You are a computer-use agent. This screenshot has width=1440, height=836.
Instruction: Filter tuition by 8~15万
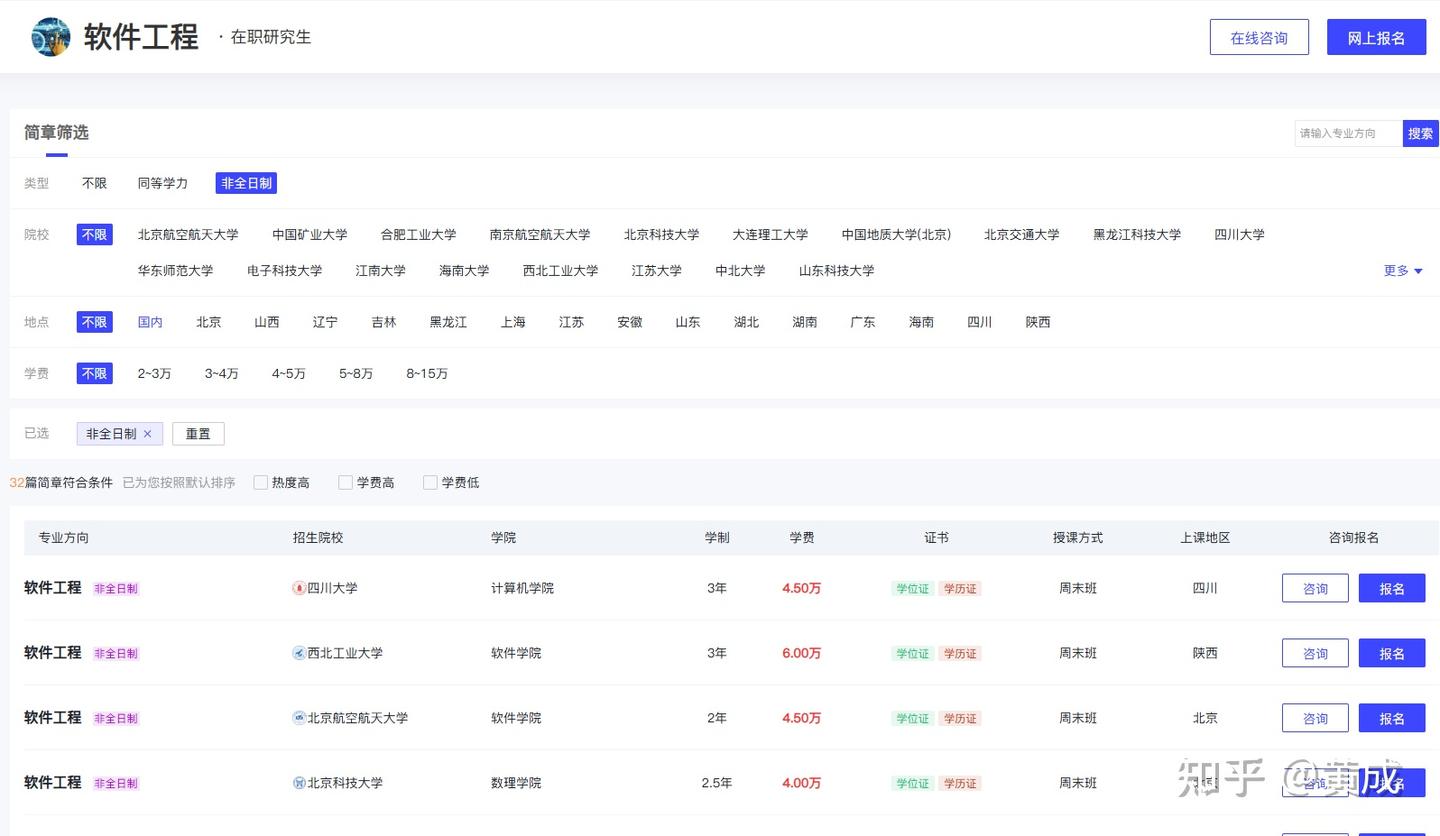pos(427,374)
